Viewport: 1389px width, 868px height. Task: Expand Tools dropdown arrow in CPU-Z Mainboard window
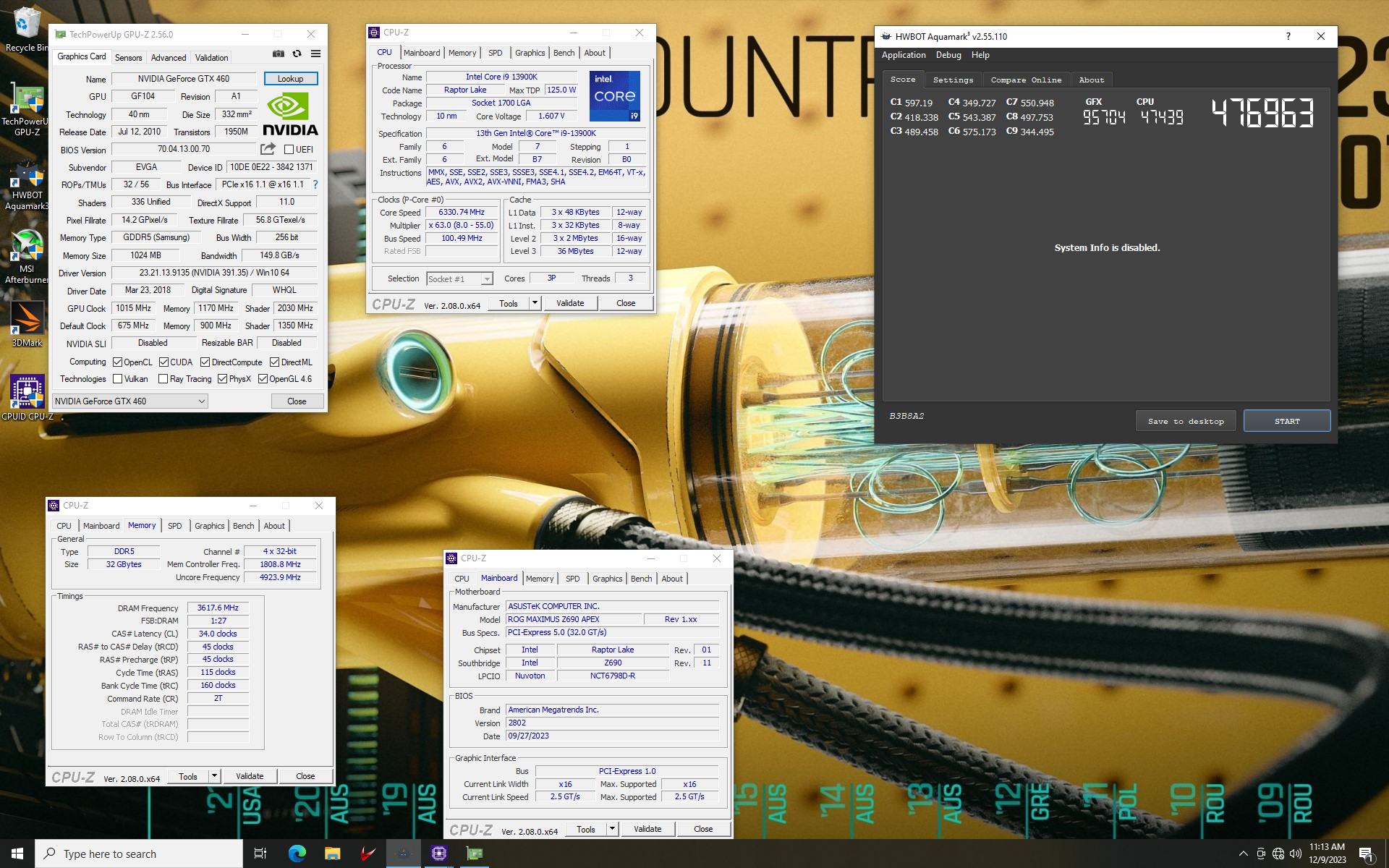(x=613, y=829)
